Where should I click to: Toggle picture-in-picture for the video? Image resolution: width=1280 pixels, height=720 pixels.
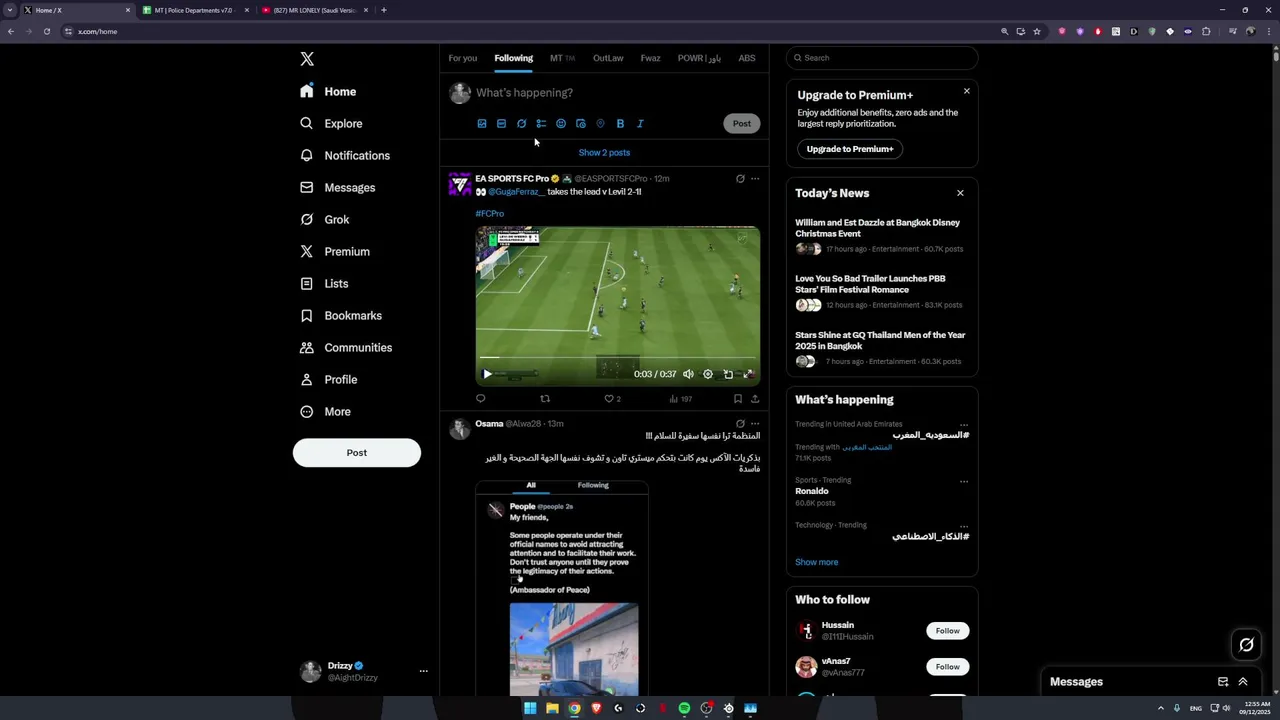point(728,374)
